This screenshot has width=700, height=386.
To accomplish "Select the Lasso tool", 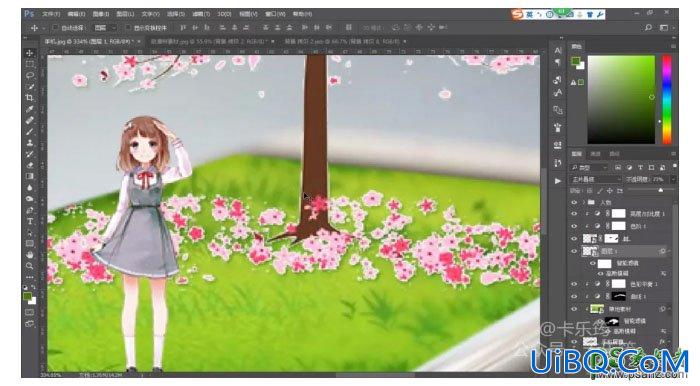I will tap(30, 75).
